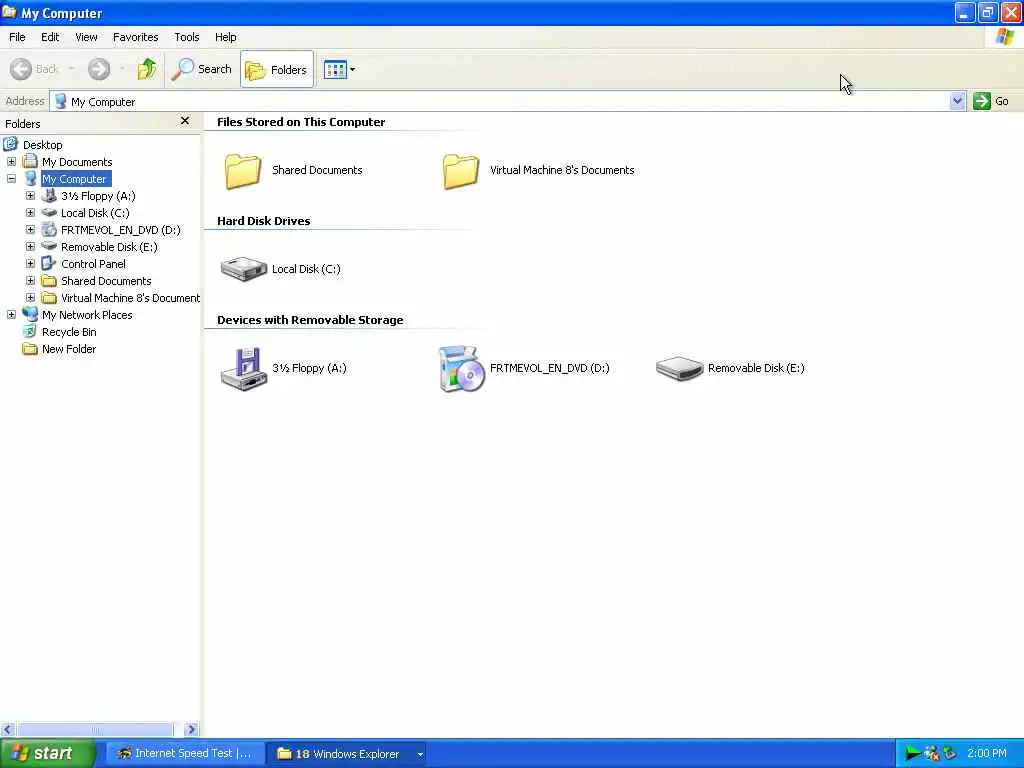Select Desktop in the folder tree
Image resolution: width=1024 pixels, height=768 pixels.
(42, 145)
